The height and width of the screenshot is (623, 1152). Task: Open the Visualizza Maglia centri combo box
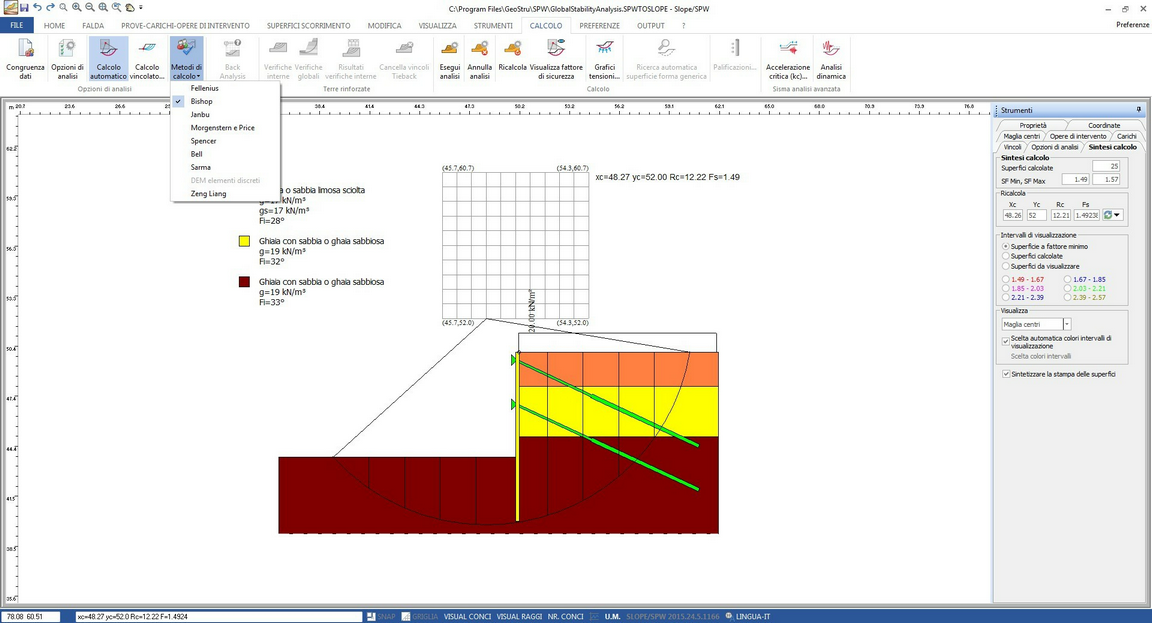(x=1036, y=324)
